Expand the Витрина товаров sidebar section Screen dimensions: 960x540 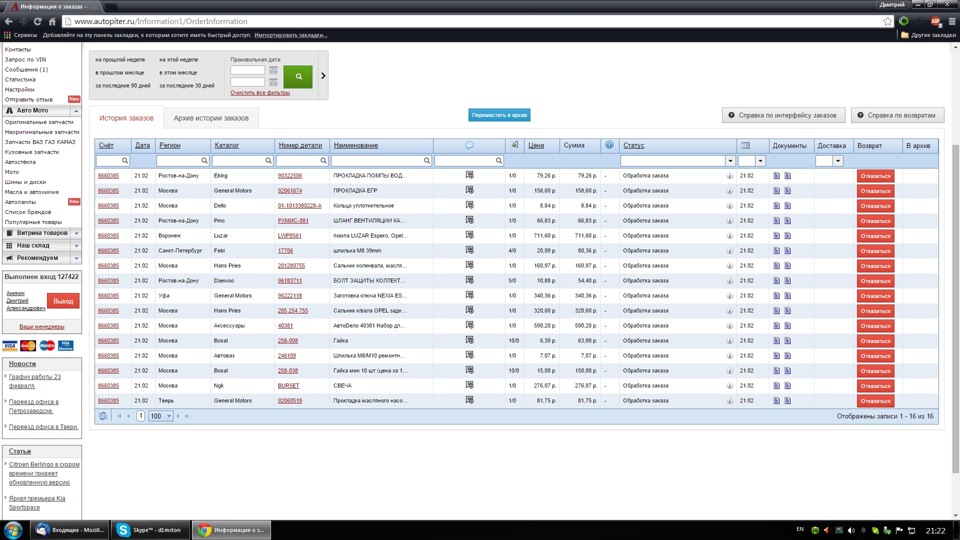pos(76,233)
